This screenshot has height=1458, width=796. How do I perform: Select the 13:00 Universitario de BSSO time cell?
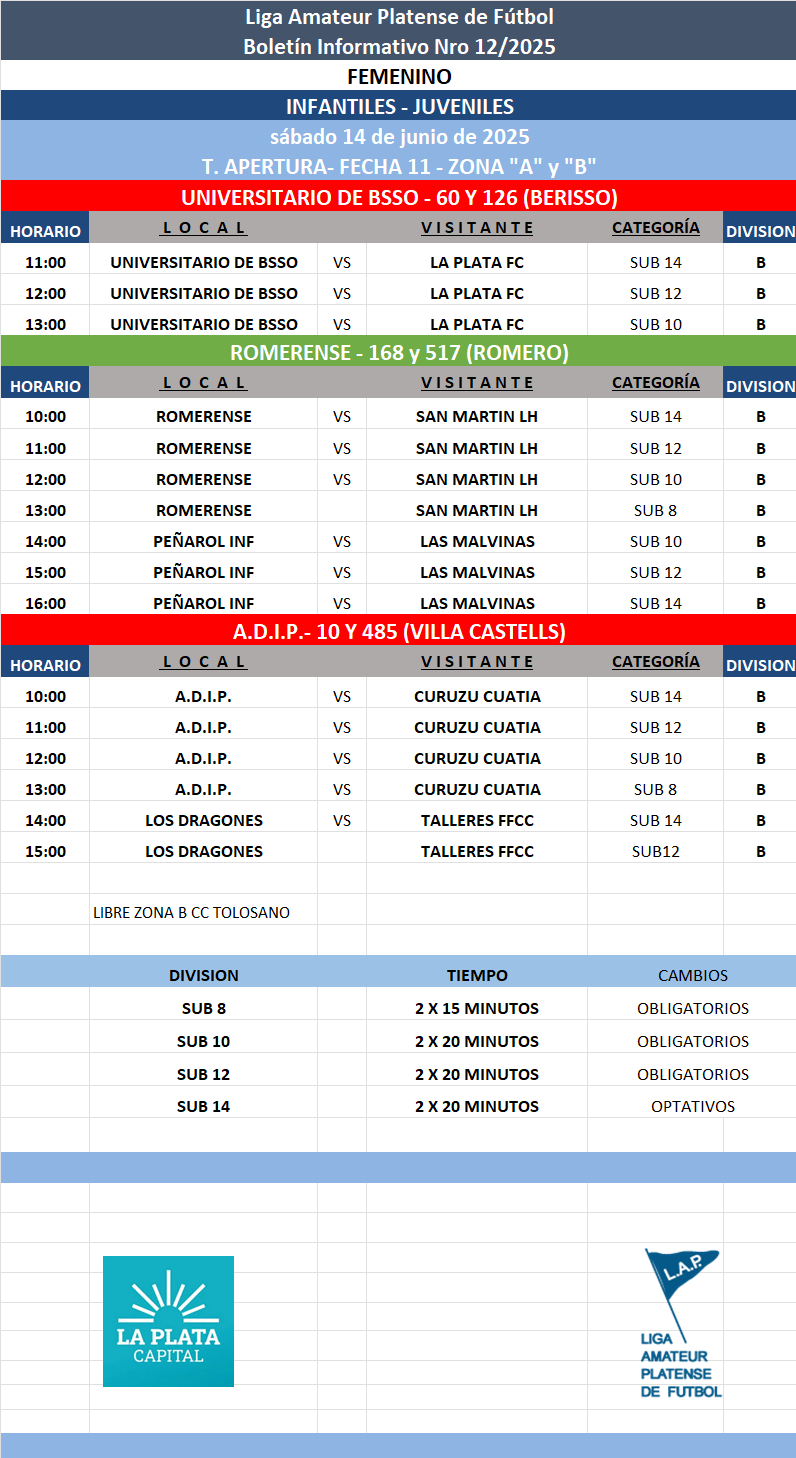point(45,324)
